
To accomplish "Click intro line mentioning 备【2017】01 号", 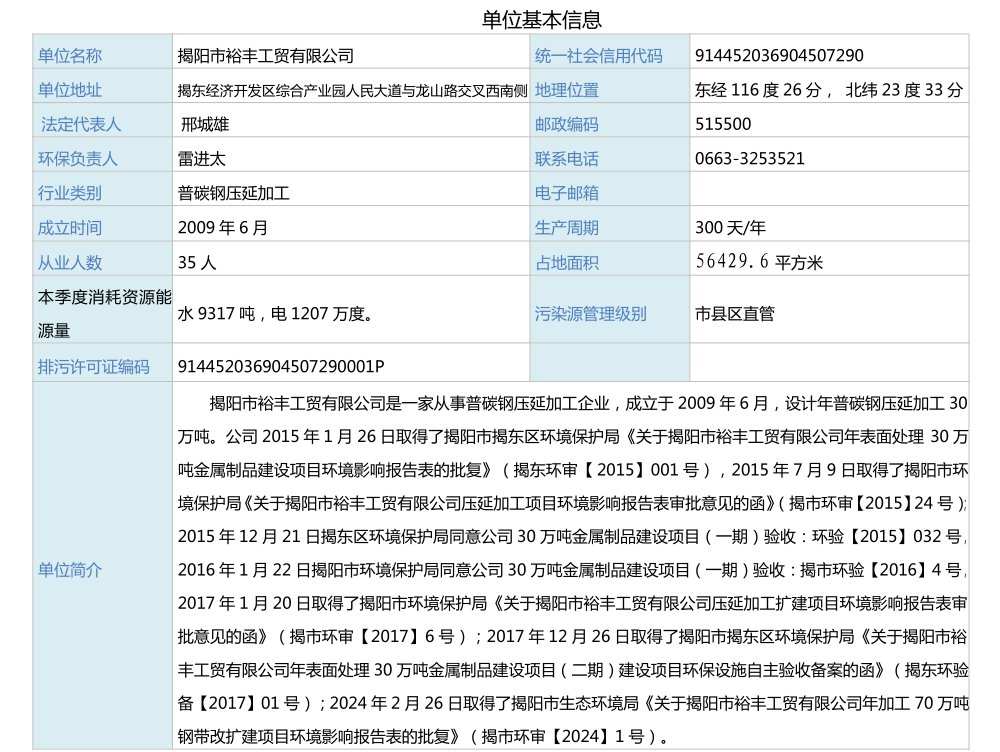I will coord(573,703).
